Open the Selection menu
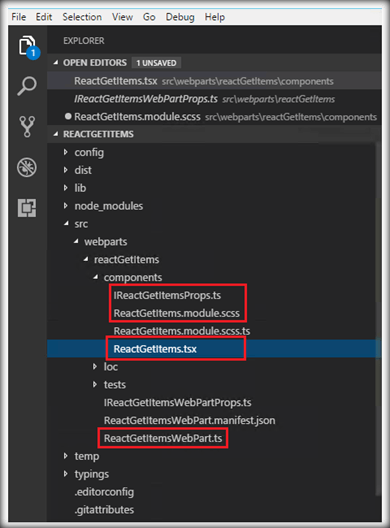390x528 pixels. pos(82,17)
